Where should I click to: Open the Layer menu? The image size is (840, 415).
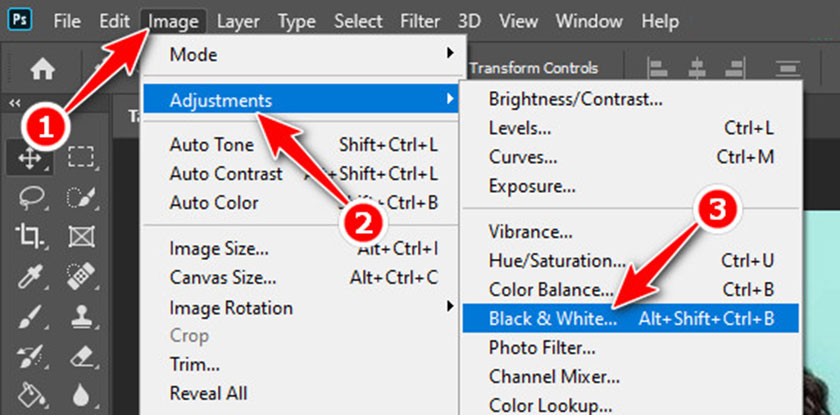coord(238,21)
